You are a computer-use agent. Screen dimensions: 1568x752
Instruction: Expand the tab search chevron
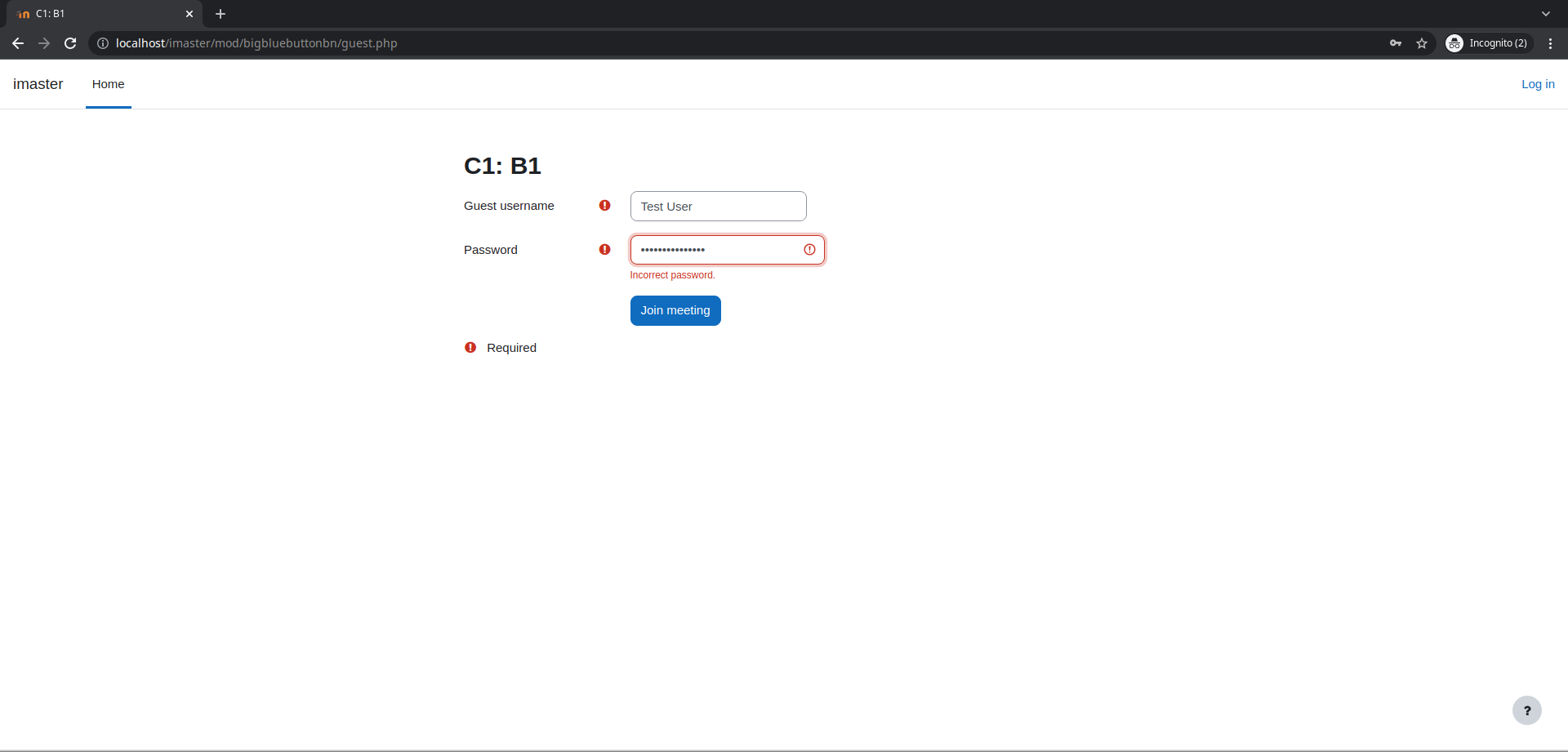(1546, 14)
